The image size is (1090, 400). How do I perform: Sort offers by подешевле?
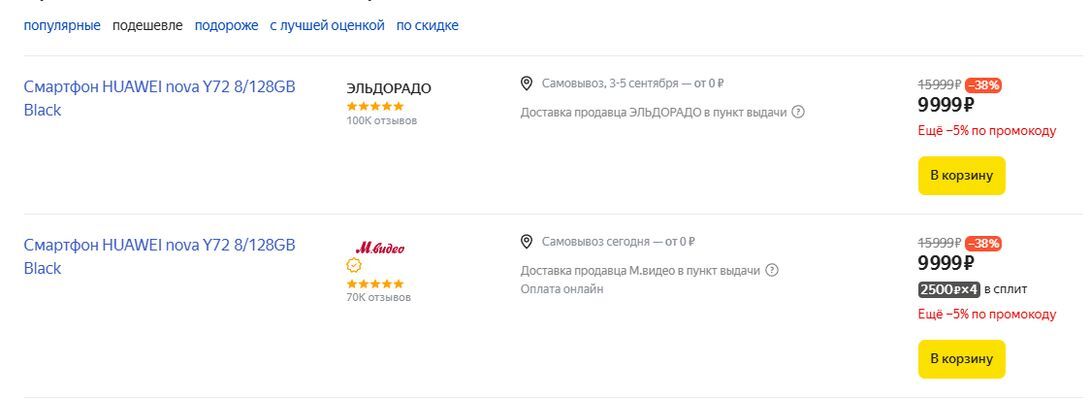(147, 26)
